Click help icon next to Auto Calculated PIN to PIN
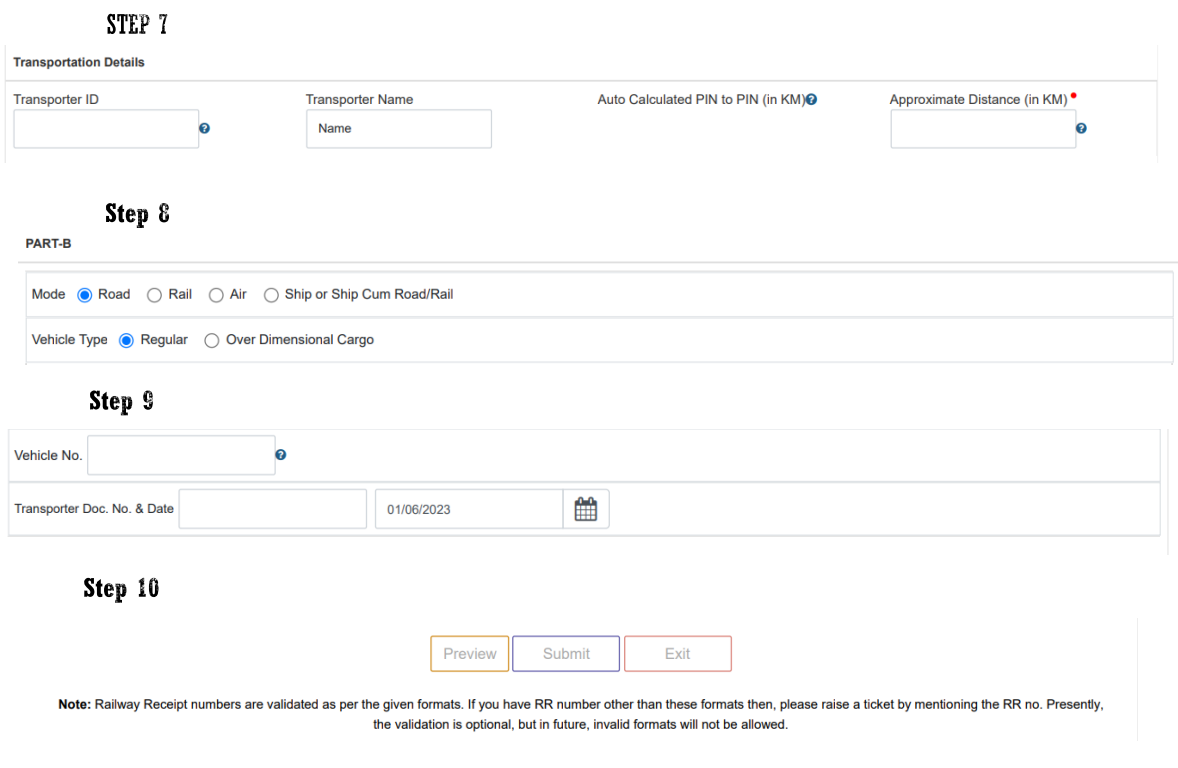This screenshot has width=1178, height=768. 812,100
